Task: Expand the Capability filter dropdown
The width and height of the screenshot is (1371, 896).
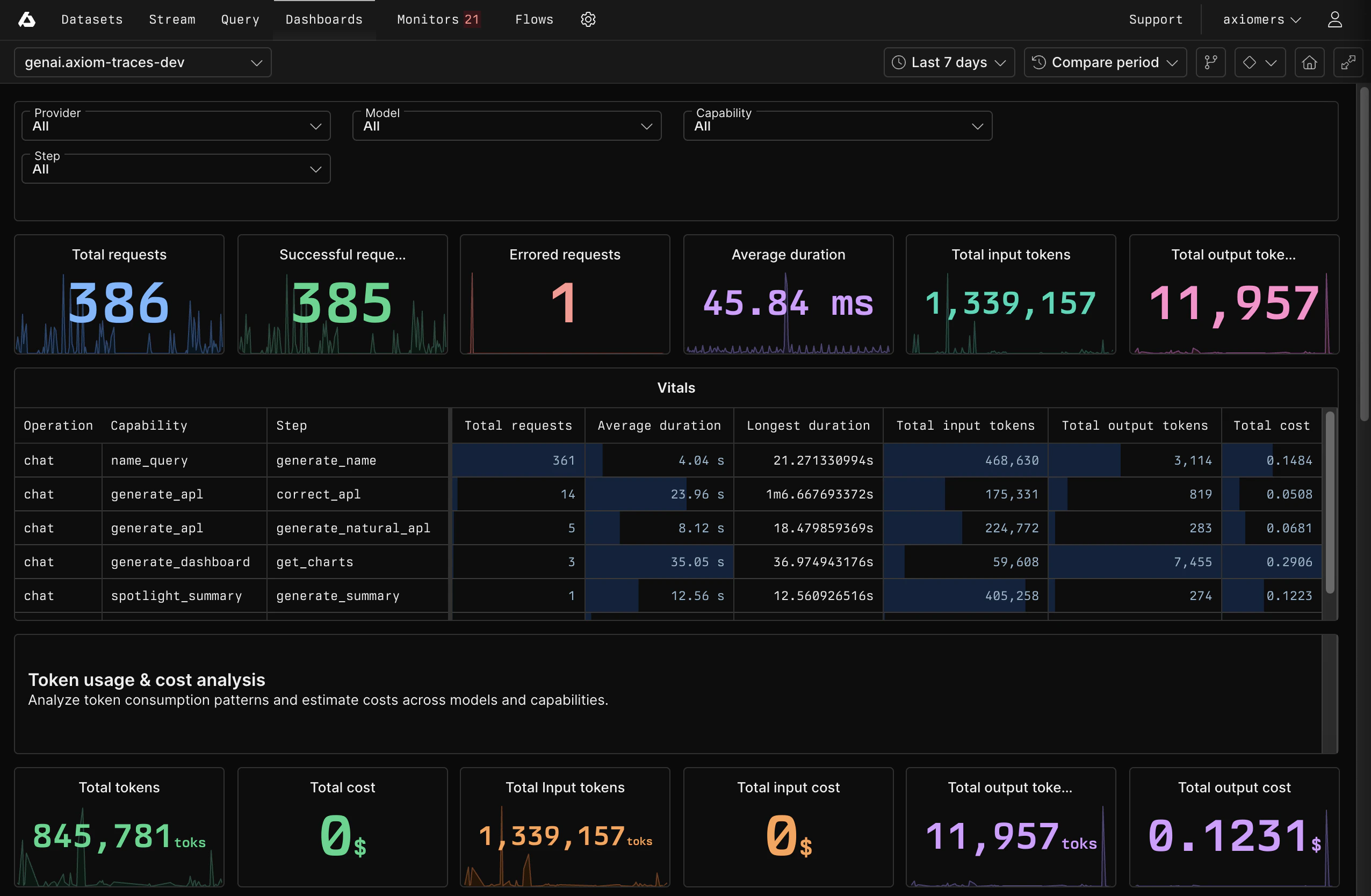Action: coord(837,126)
